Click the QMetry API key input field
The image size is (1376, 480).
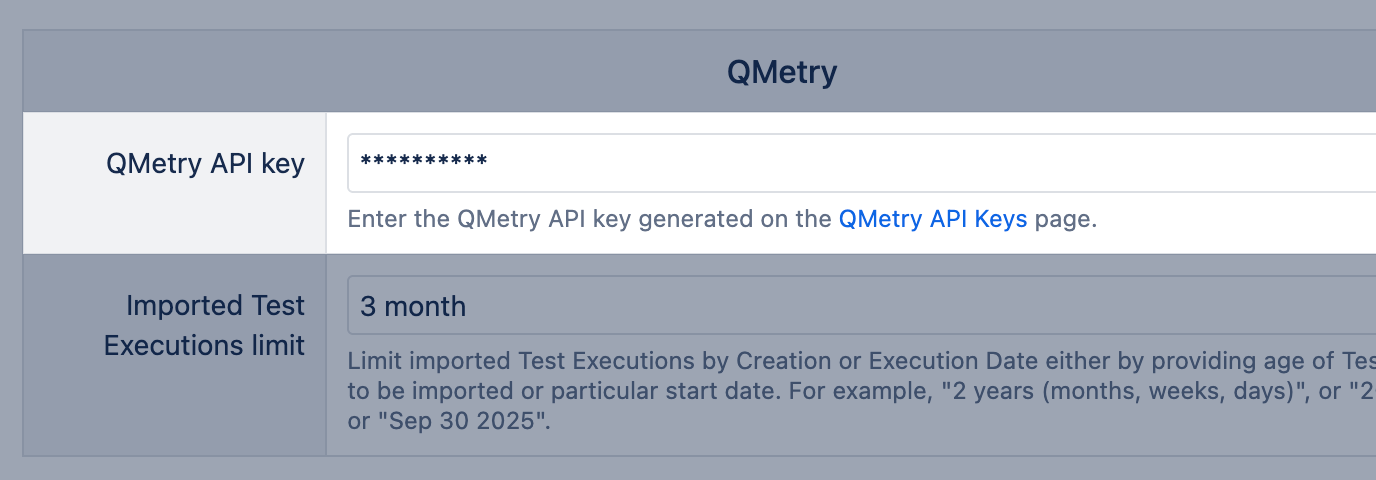tap(860, 163)
